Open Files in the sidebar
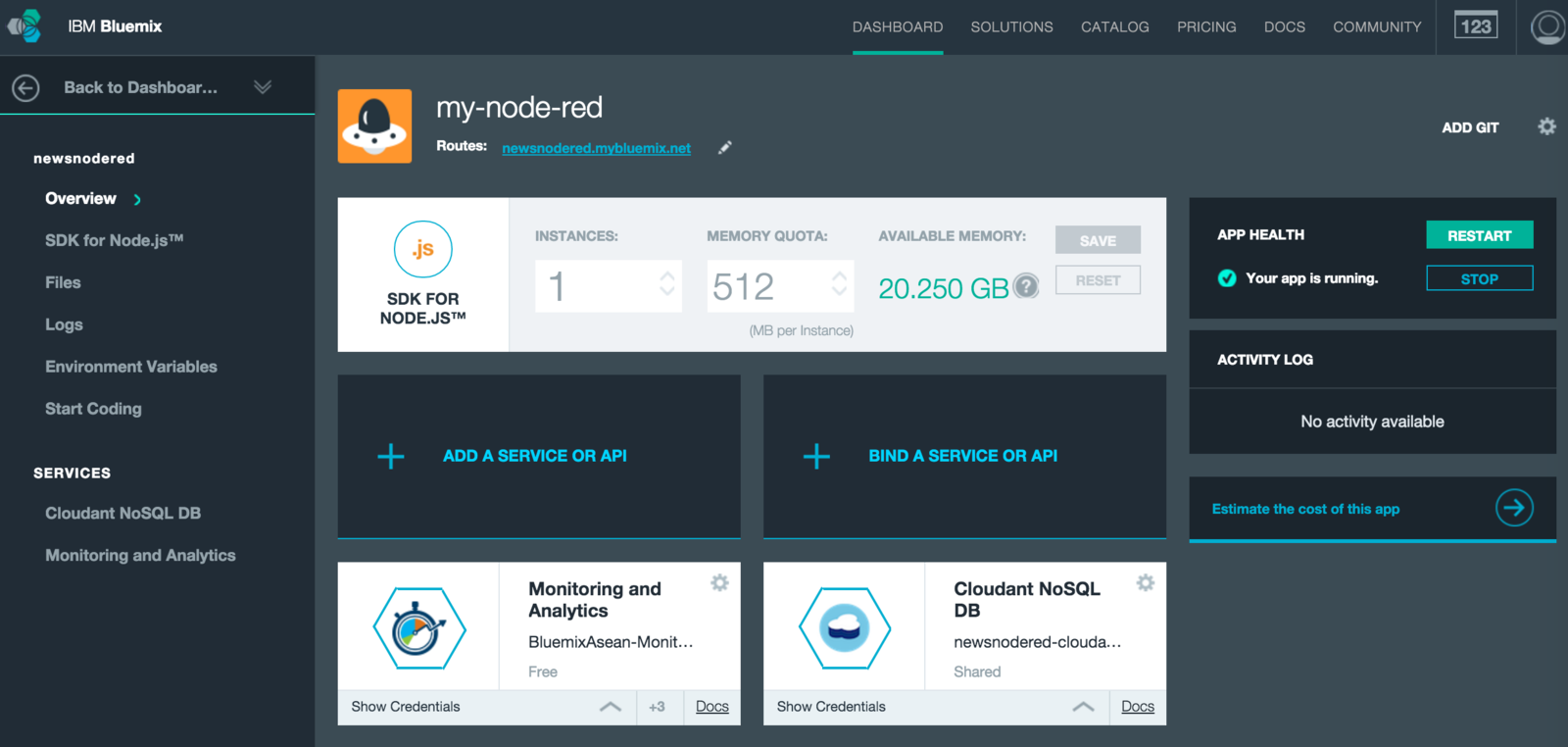The height and width of the screenshot is (747, 1568). (63, 282)
